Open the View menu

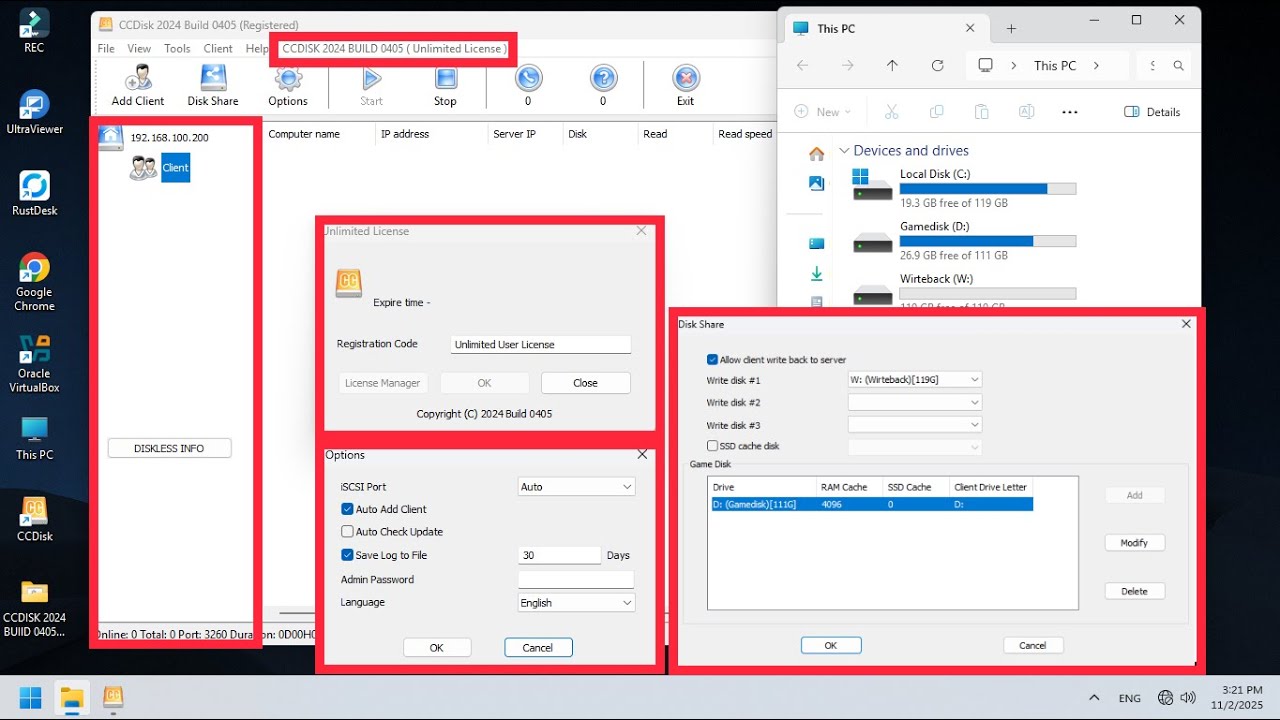click(x=139, y=48)
